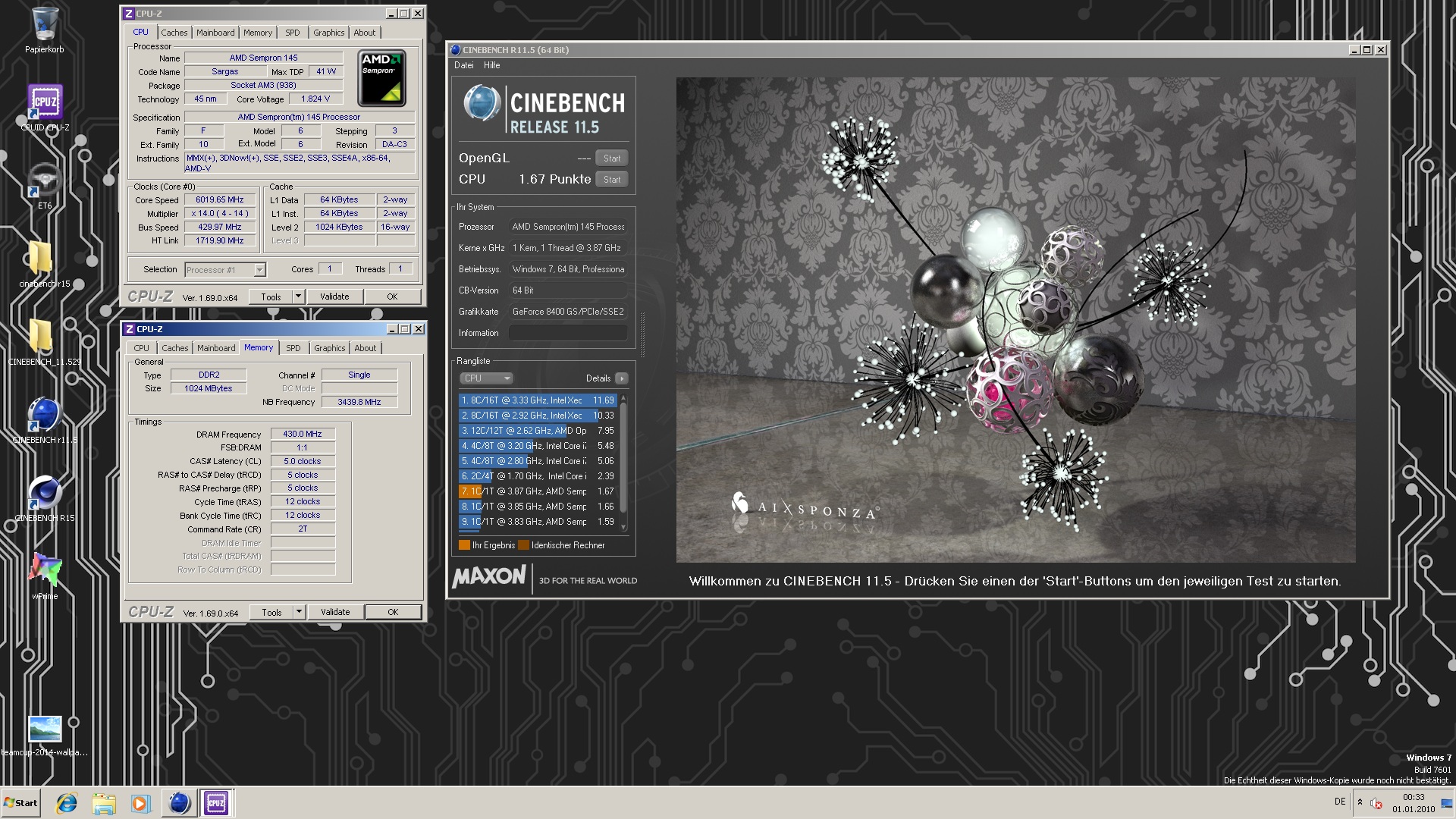
Task: Open the Hilfe menu in Cinebench
Action: pos(492,65)
